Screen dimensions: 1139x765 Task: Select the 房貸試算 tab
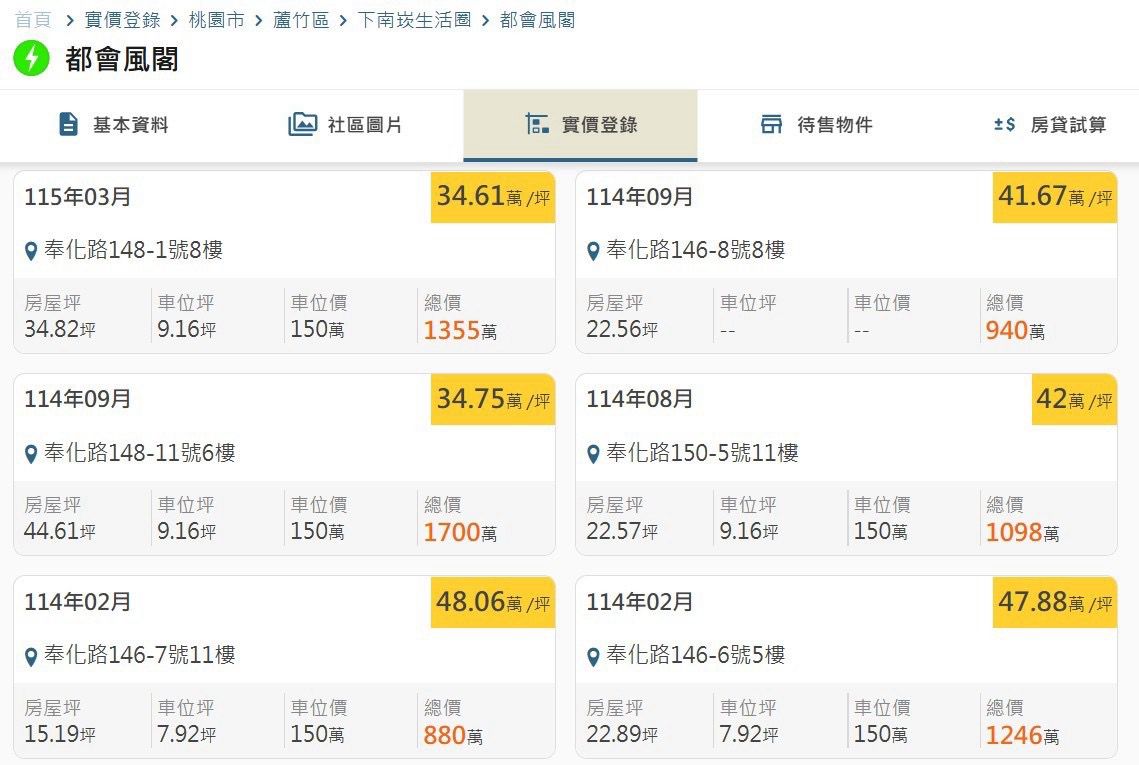[1050, 125]
